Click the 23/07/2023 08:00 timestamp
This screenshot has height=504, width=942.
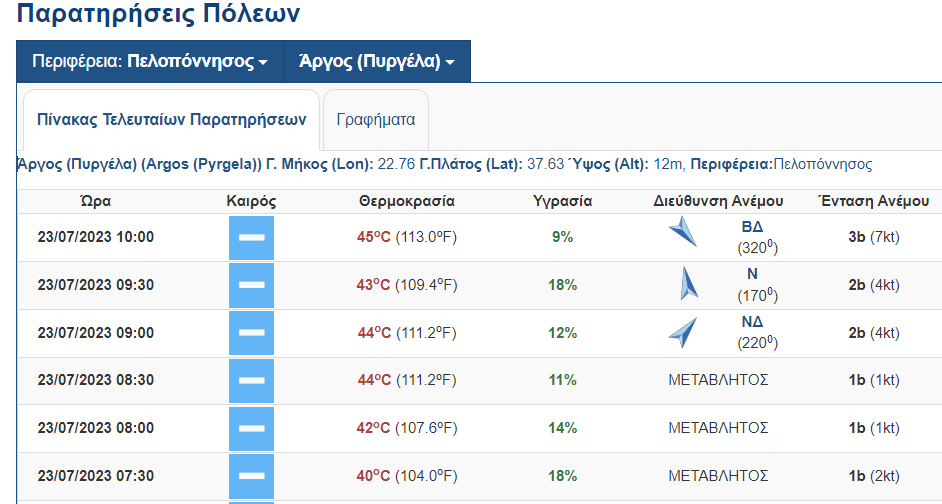point(96,428)
